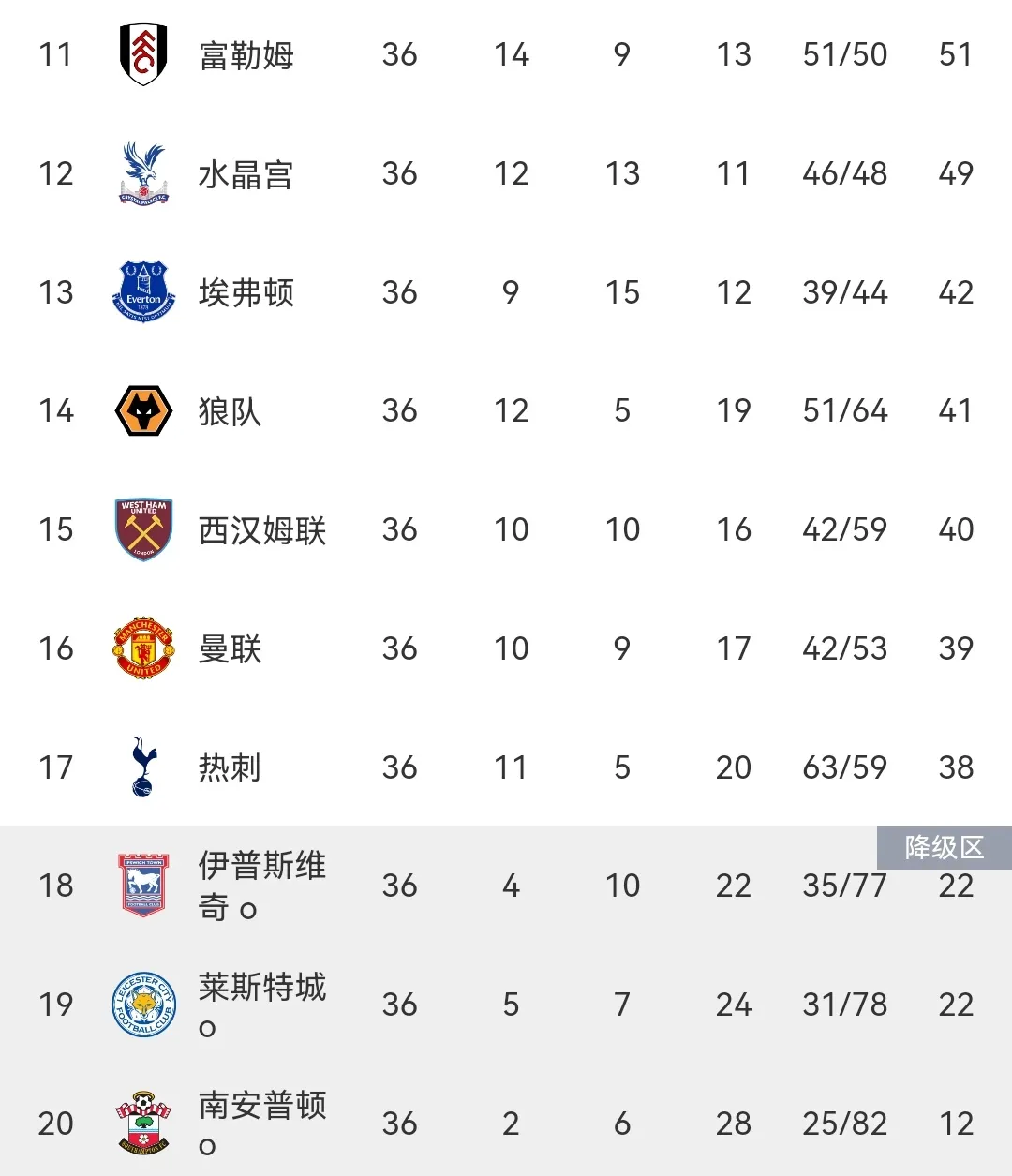Click 热刺 goals record 63/59
This screenshot has height=1176, width=1012.
click(844, 767)
